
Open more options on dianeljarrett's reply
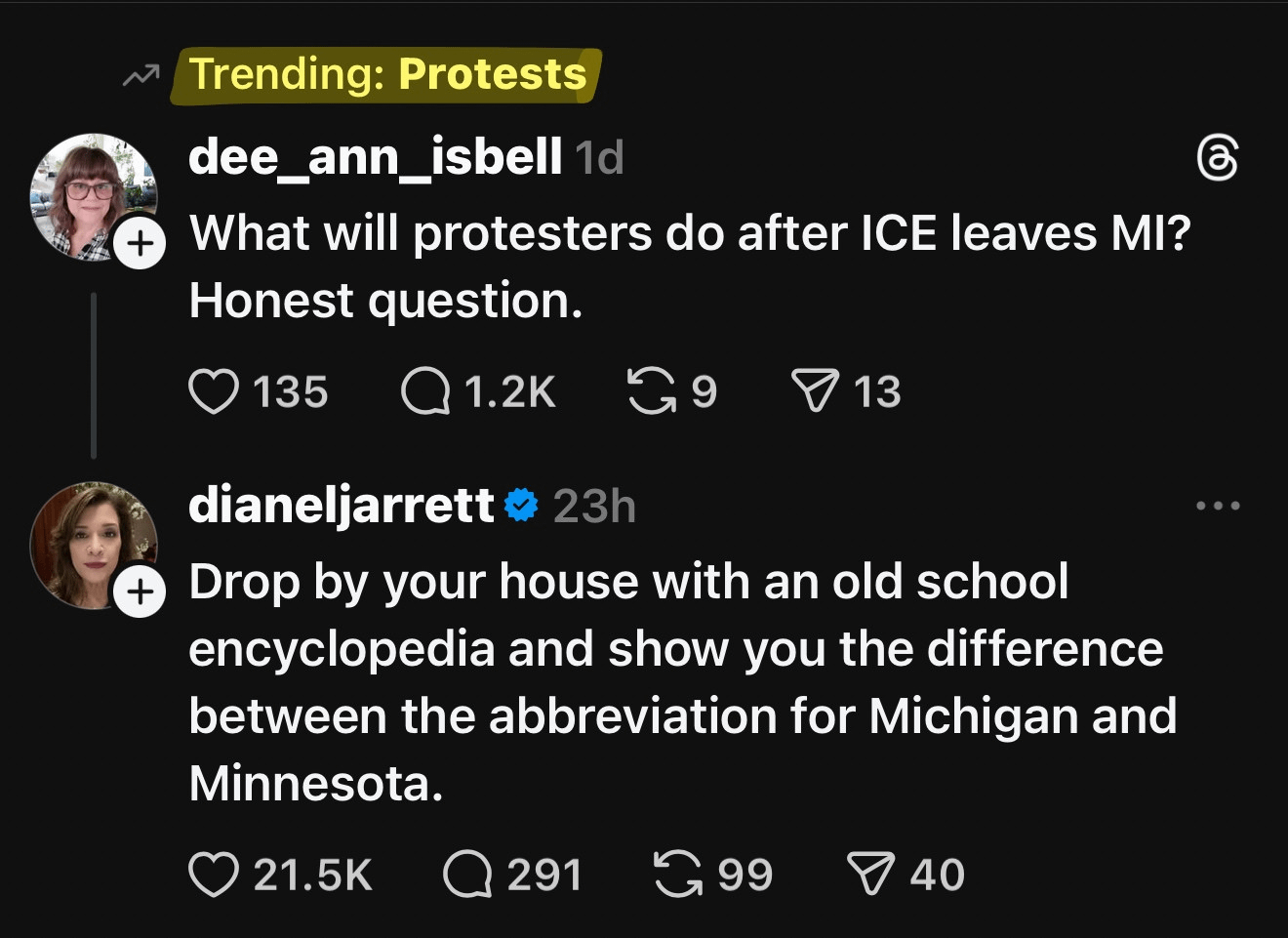tap(1218, 506)
